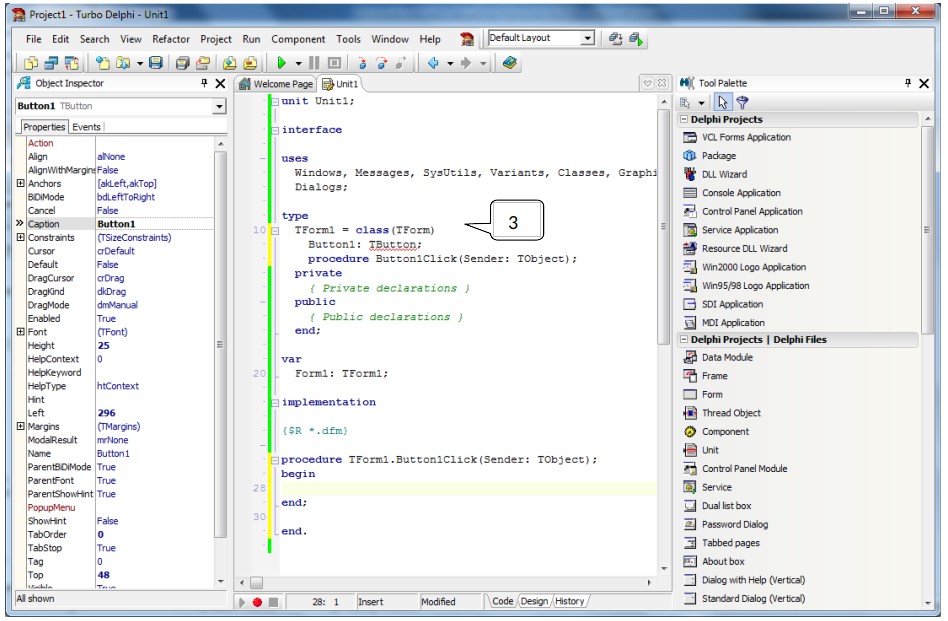Click the red macro record button

(257, 602)
